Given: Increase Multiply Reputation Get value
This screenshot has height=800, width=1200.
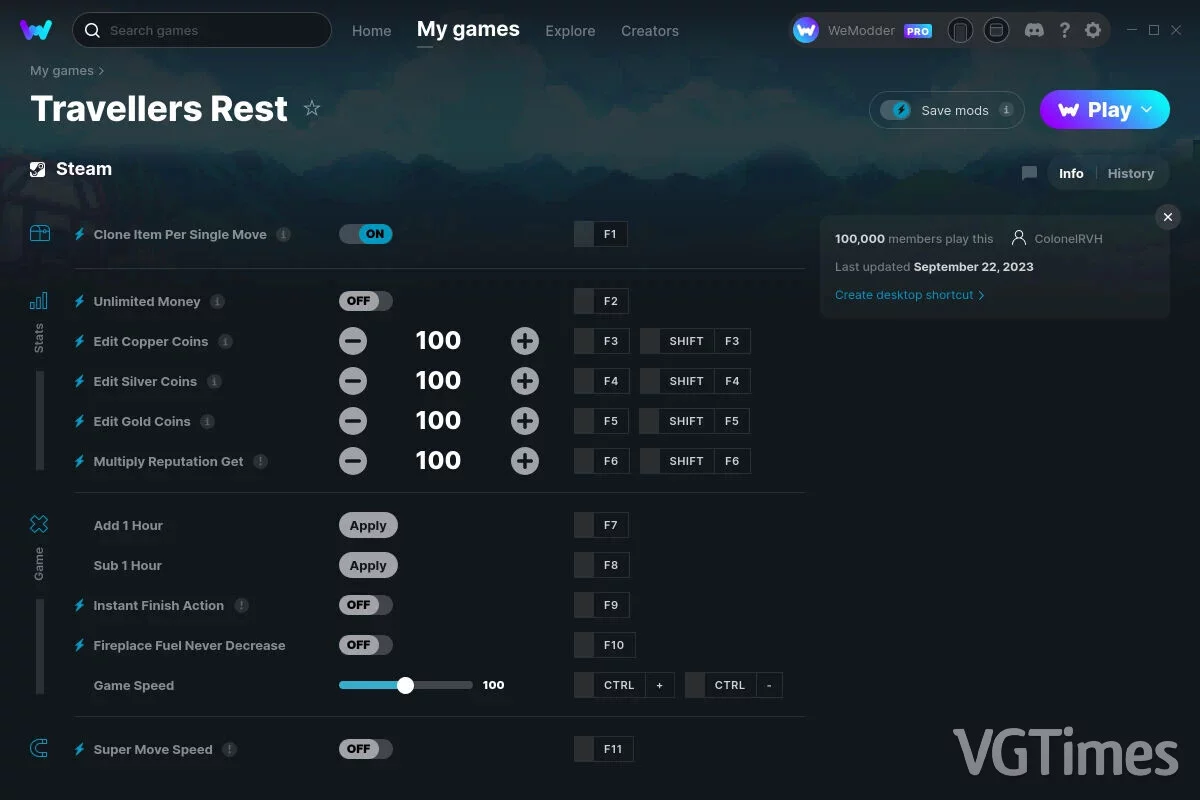Looking at the screenshot, I should [x=525, y=461].
